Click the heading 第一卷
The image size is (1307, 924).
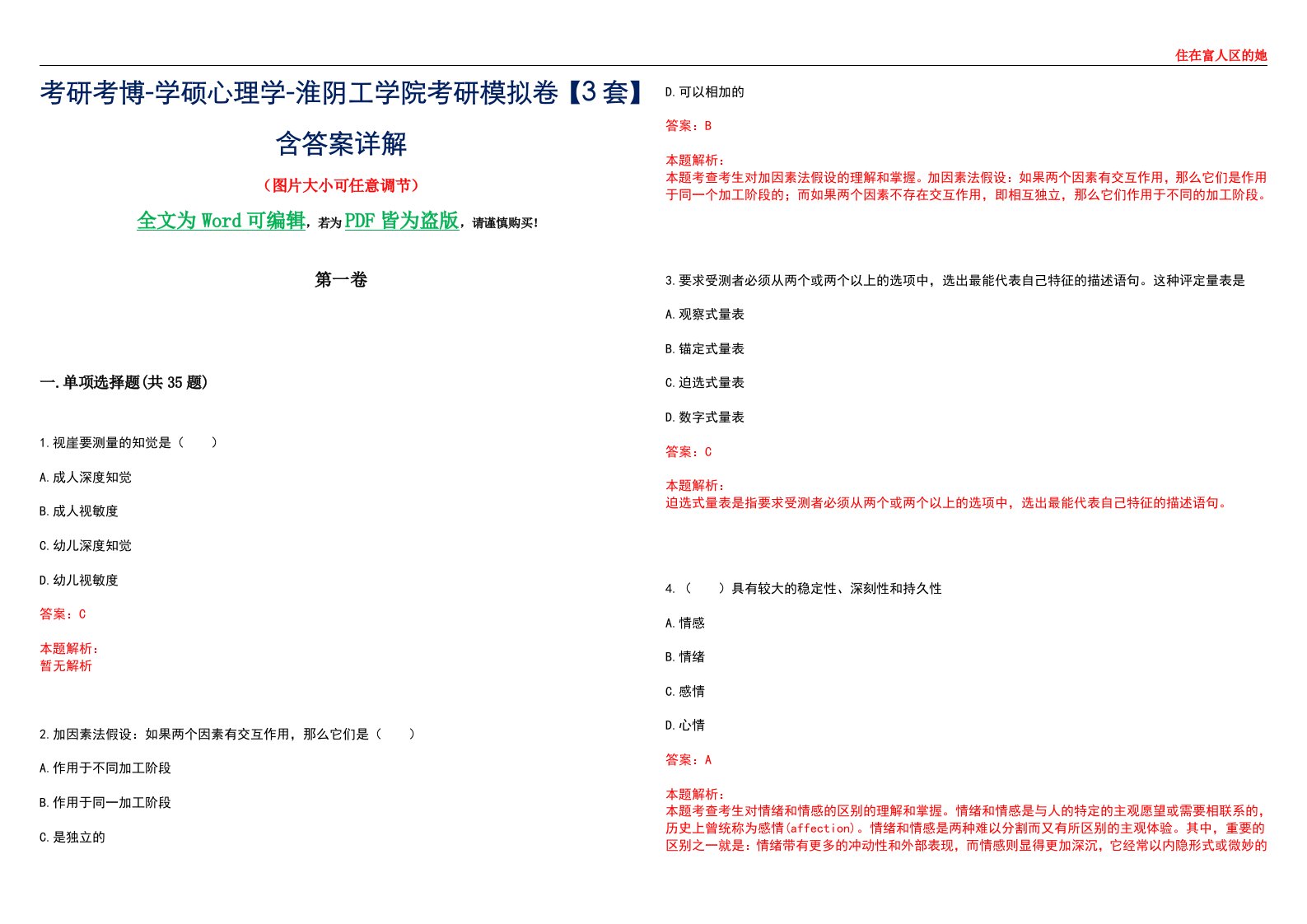[x=341, y=280]
